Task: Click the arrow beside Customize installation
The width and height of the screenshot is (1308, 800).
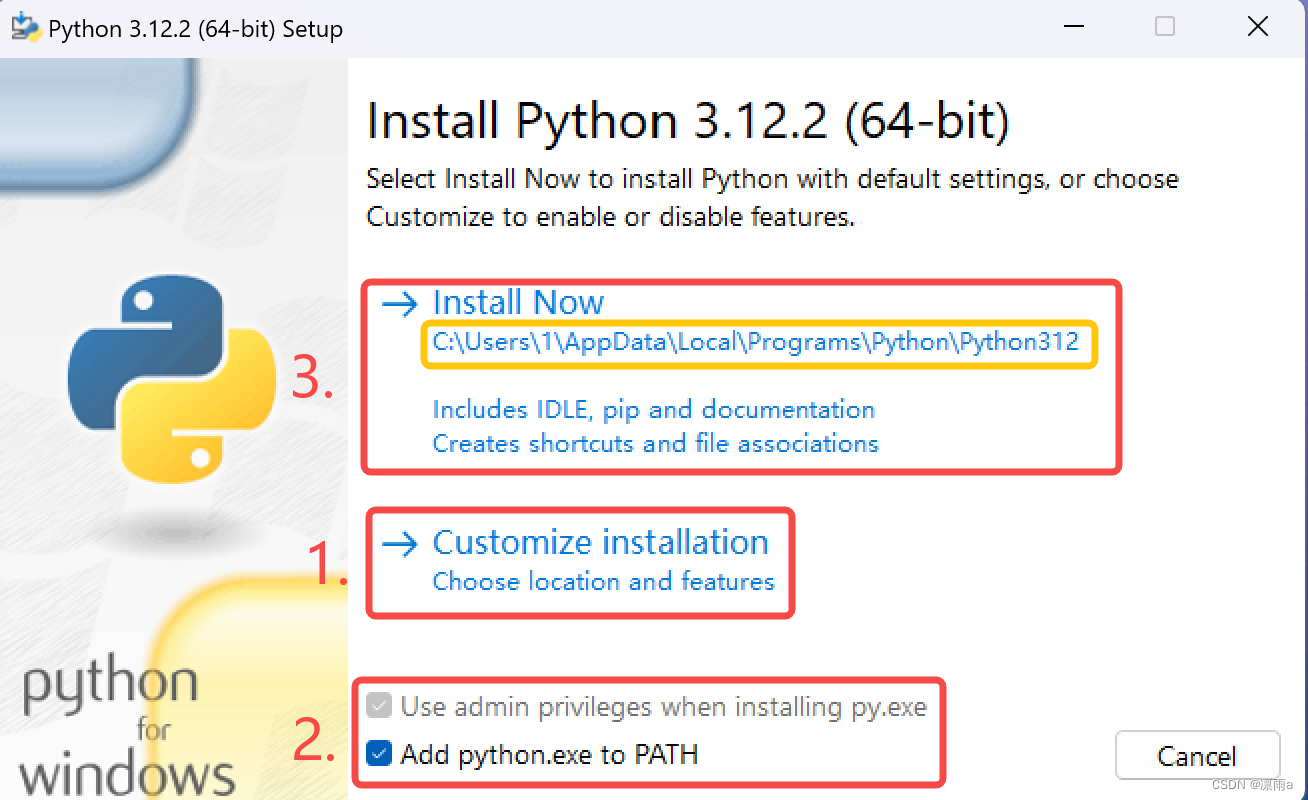Action: click(x=399, y=544)
